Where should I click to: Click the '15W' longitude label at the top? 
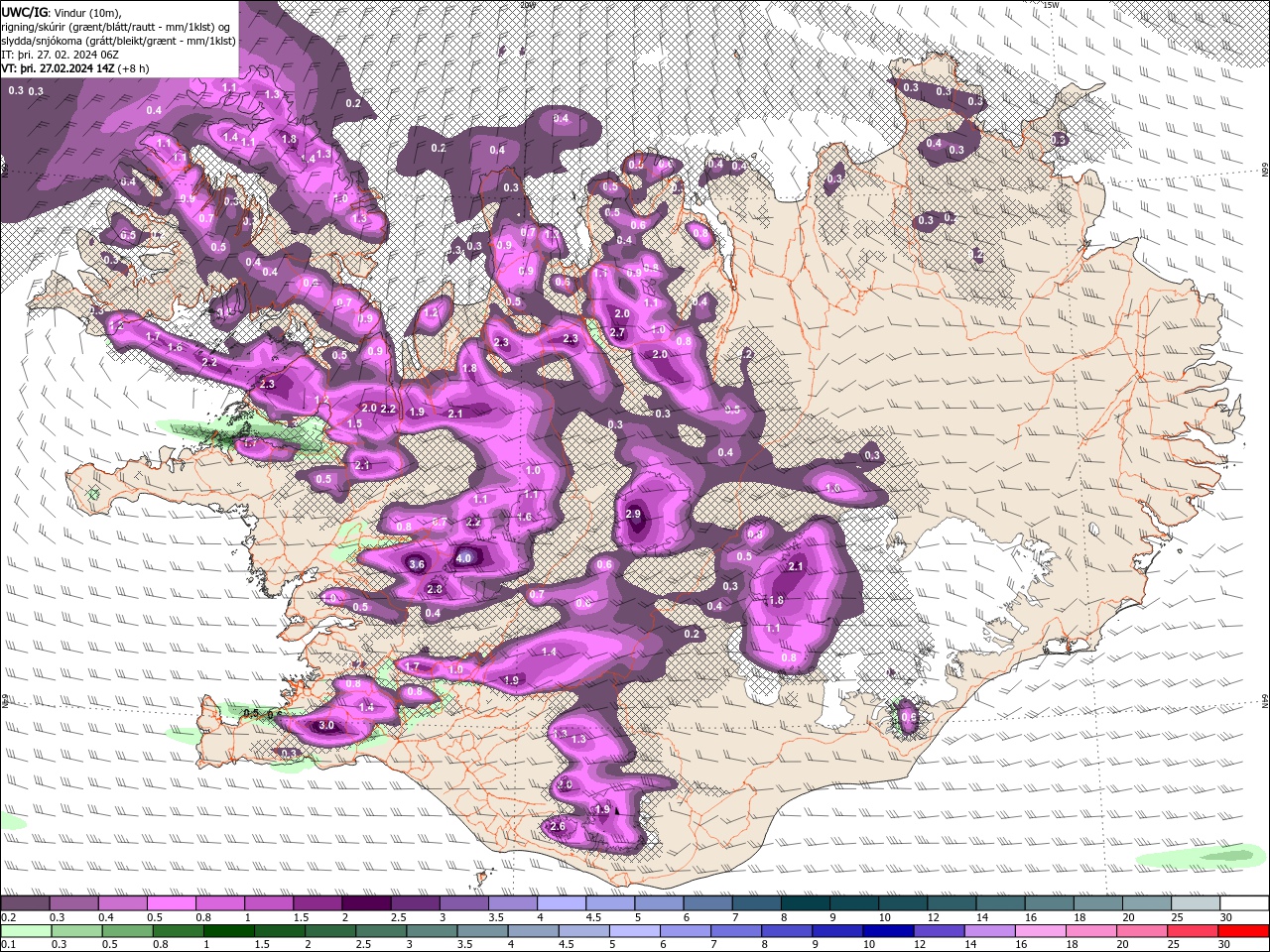1050,5
